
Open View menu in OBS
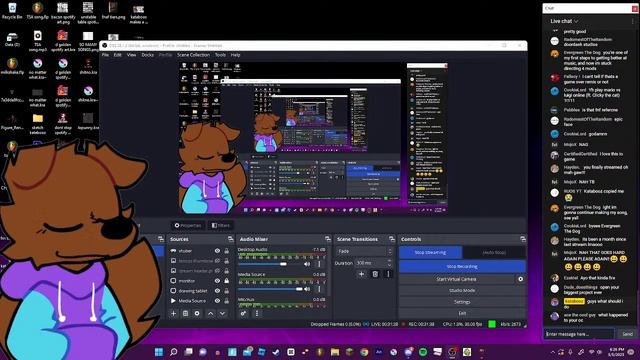click(131, 55)
